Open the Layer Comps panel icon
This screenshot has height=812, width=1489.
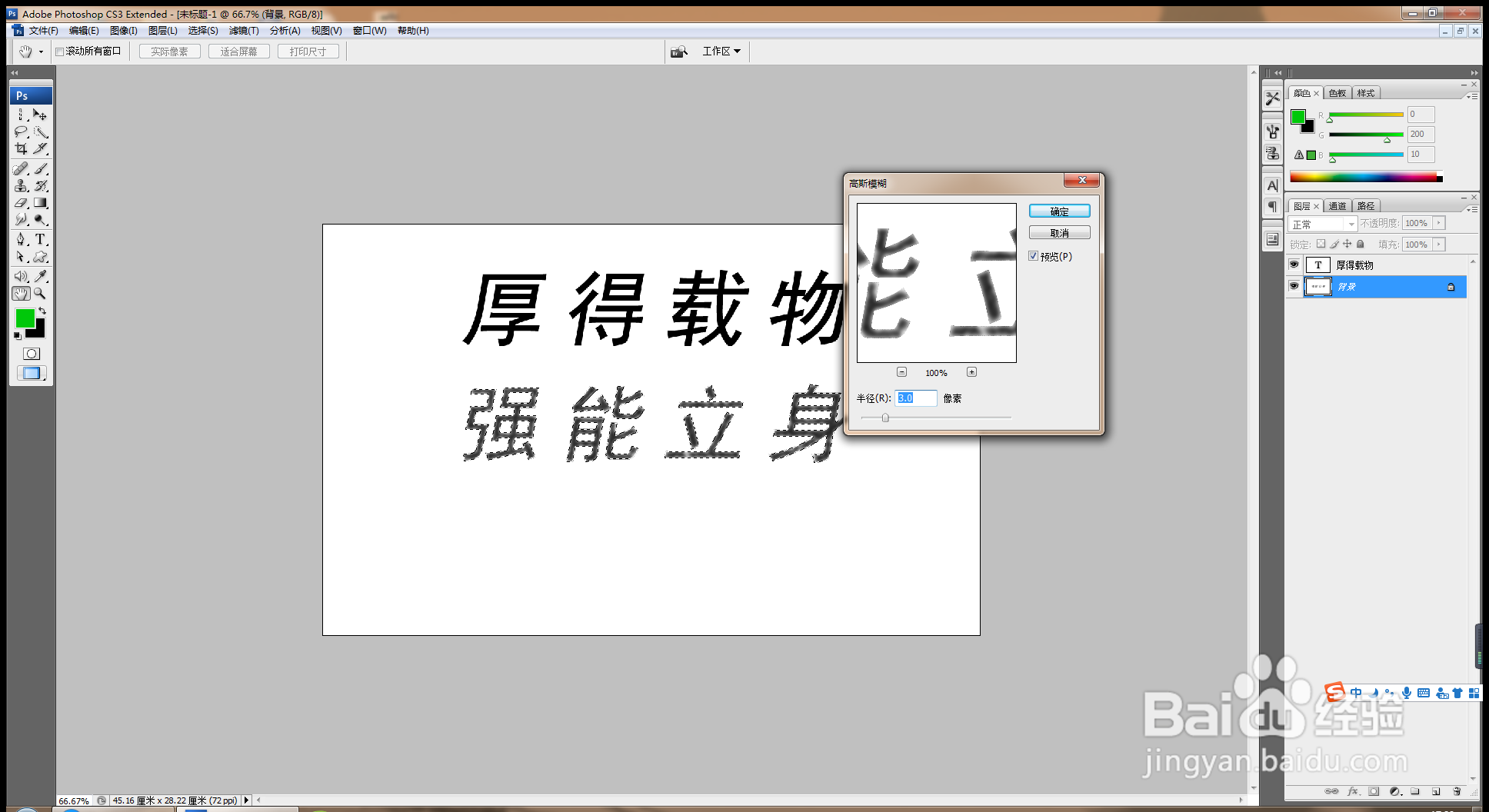point(1273,240)
